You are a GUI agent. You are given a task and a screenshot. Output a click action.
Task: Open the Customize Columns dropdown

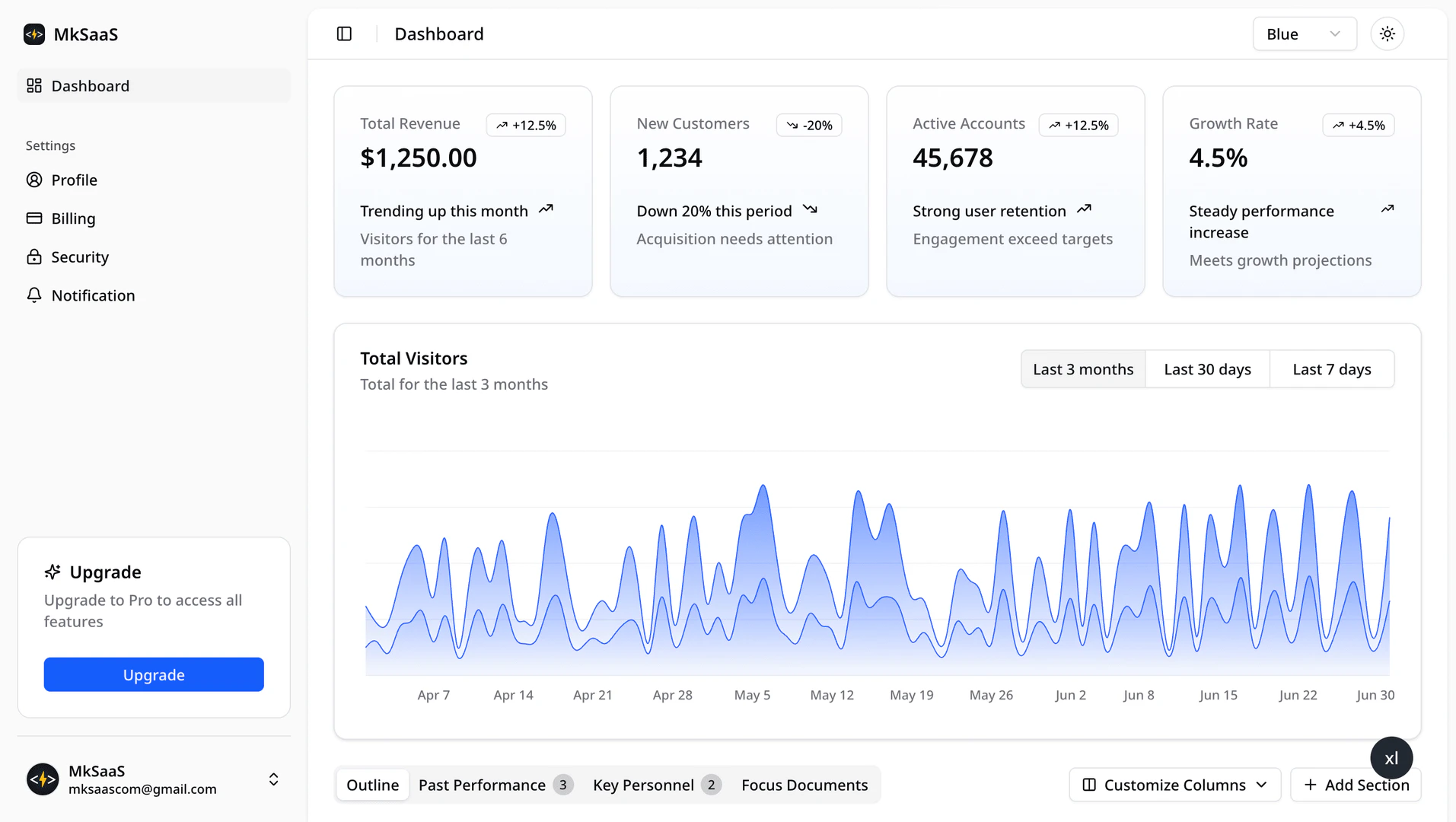1174,785
